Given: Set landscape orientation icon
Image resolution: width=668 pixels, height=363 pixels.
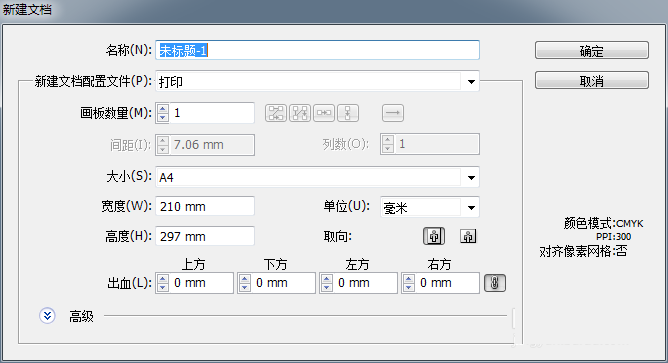Looking at the screenshot, I should 468,236.
